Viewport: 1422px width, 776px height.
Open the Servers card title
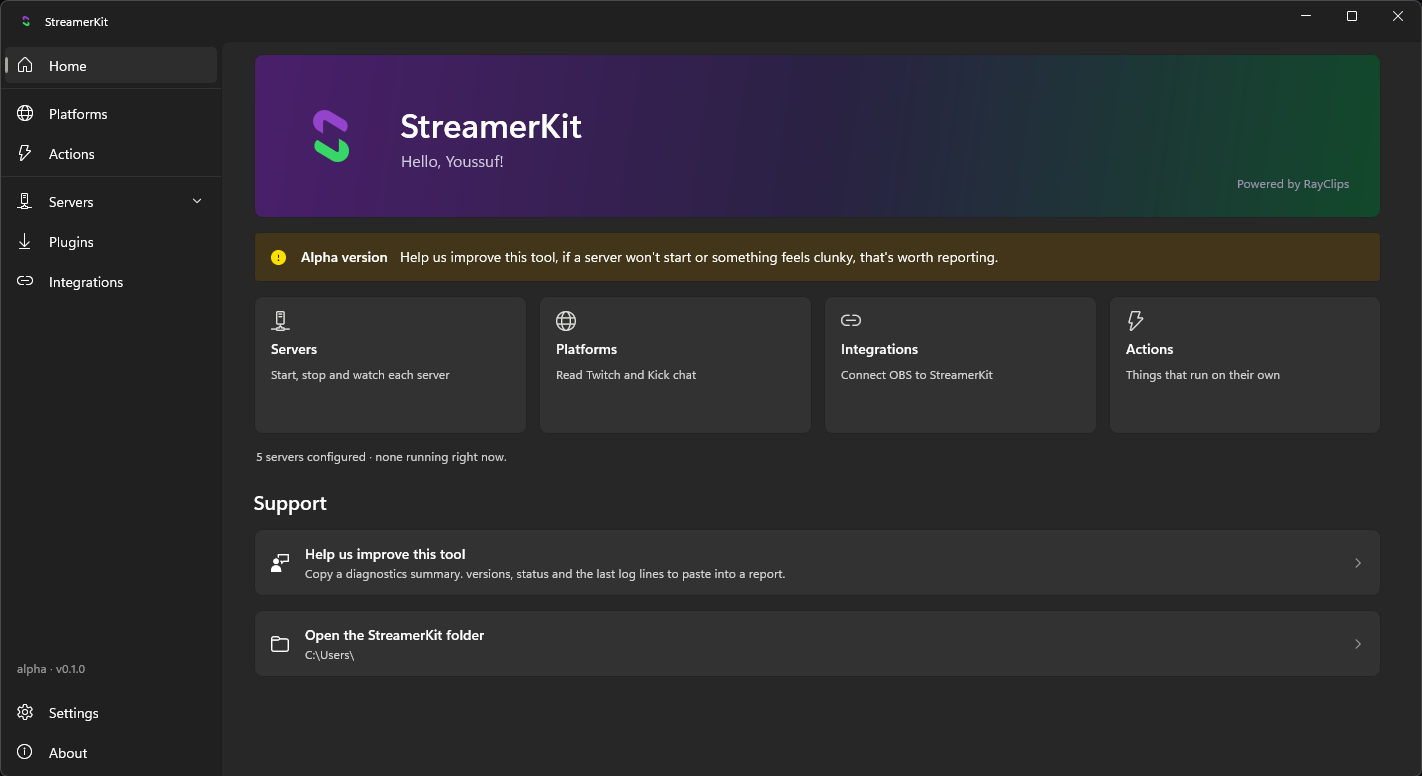click(294, 349)
